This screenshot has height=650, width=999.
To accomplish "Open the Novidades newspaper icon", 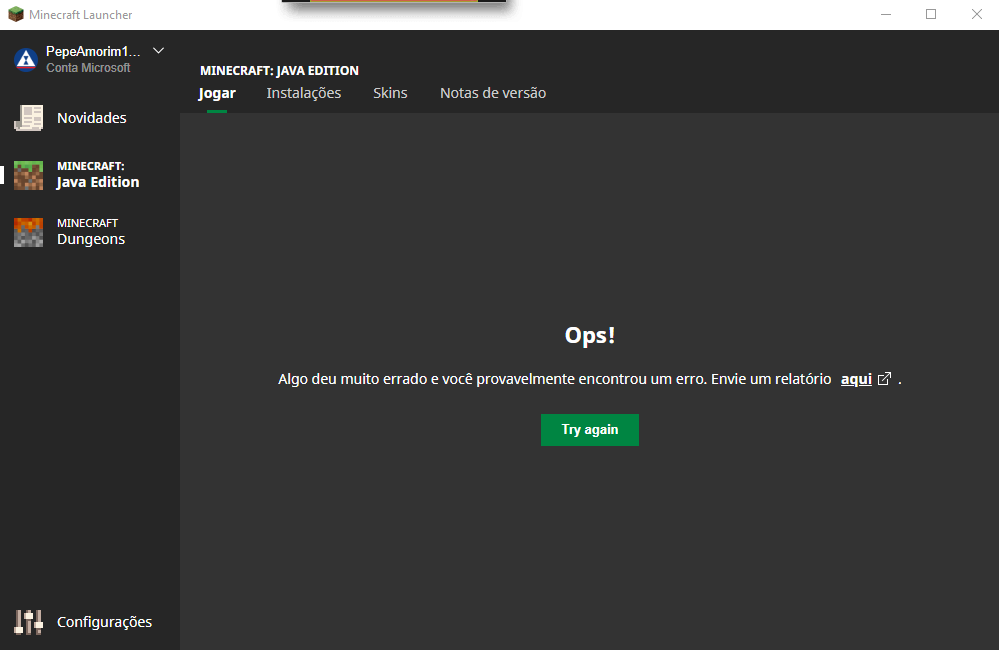I will pos(29,118).
